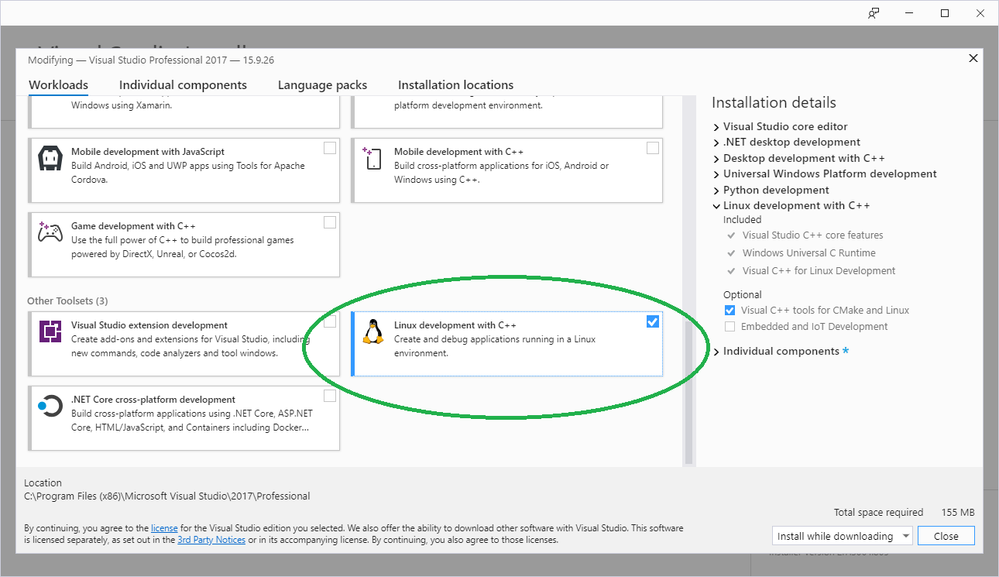Switch to the Language packs tab
Viewport: 999px width, 577px height.
[x=322, y=85]
